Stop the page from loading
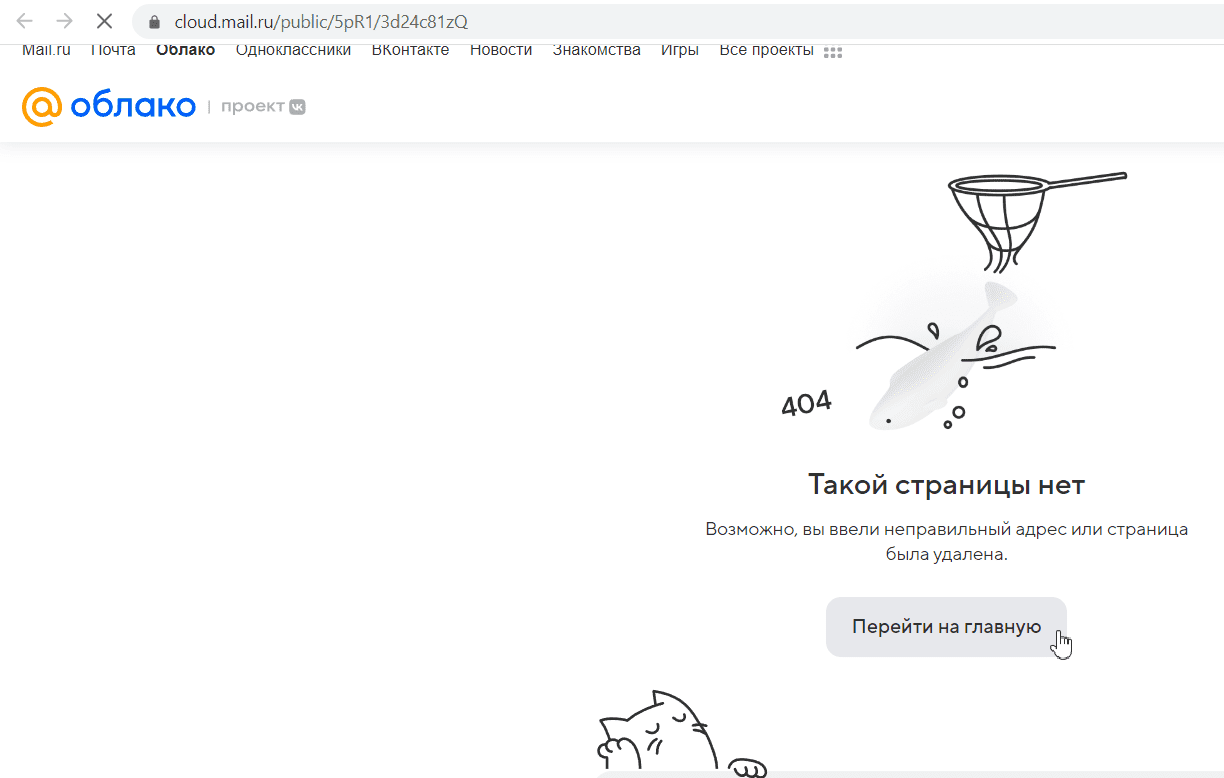Screen dimensions: 1224x778 (104, 21)
